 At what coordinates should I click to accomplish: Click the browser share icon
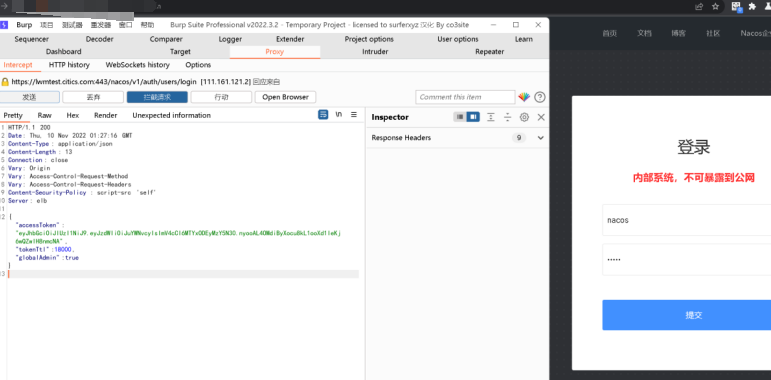coord(699,6)
